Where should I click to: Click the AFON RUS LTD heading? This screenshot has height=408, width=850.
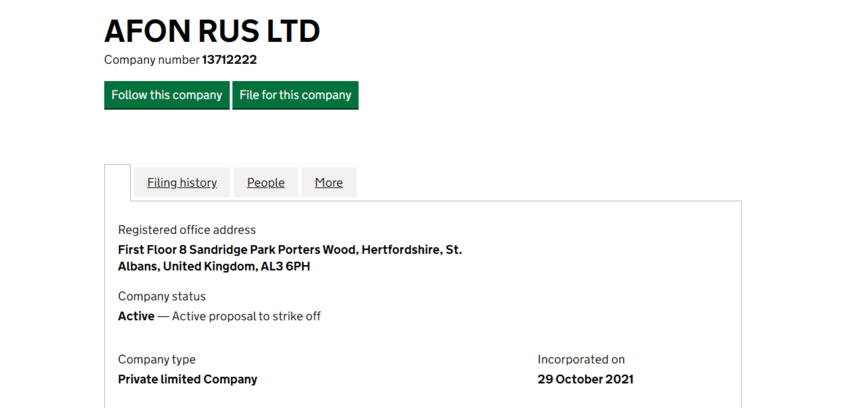pos(212,31)
